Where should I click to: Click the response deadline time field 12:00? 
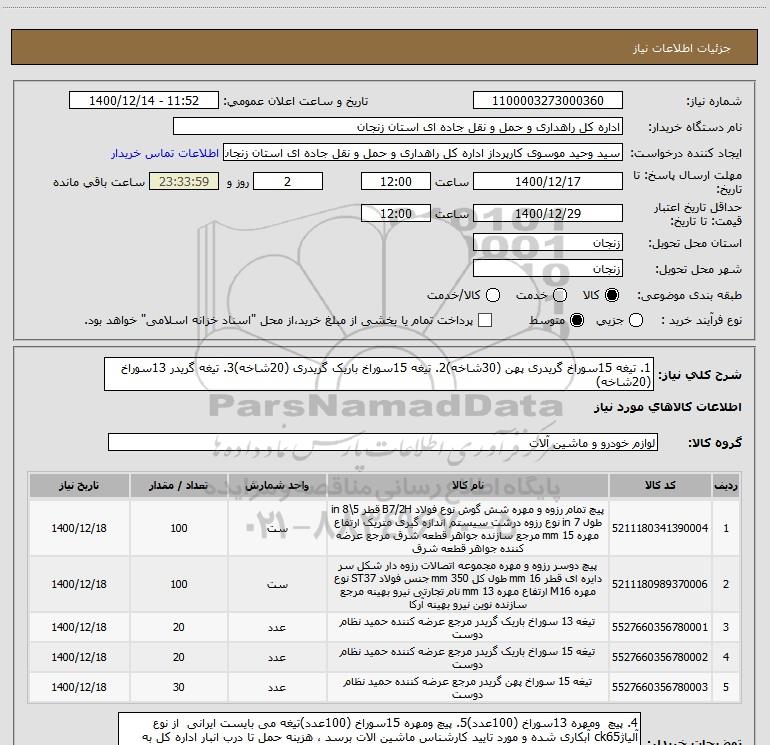(396, 181)
